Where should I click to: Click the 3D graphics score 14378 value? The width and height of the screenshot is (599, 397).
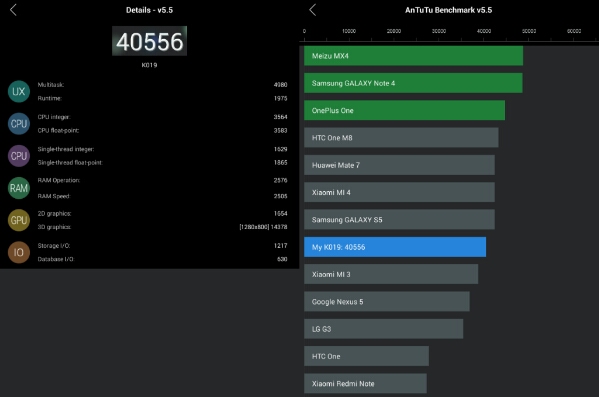point(279,227)
